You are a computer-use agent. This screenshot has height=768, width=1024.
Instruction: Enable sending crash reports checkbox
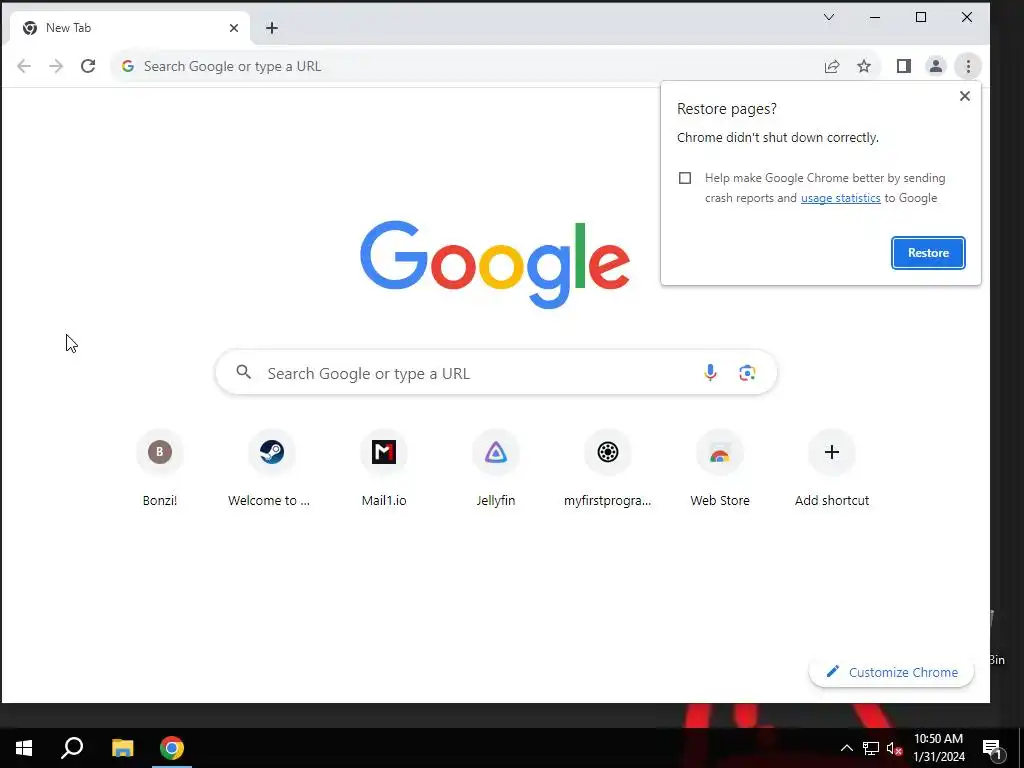(x=684, y=178)
